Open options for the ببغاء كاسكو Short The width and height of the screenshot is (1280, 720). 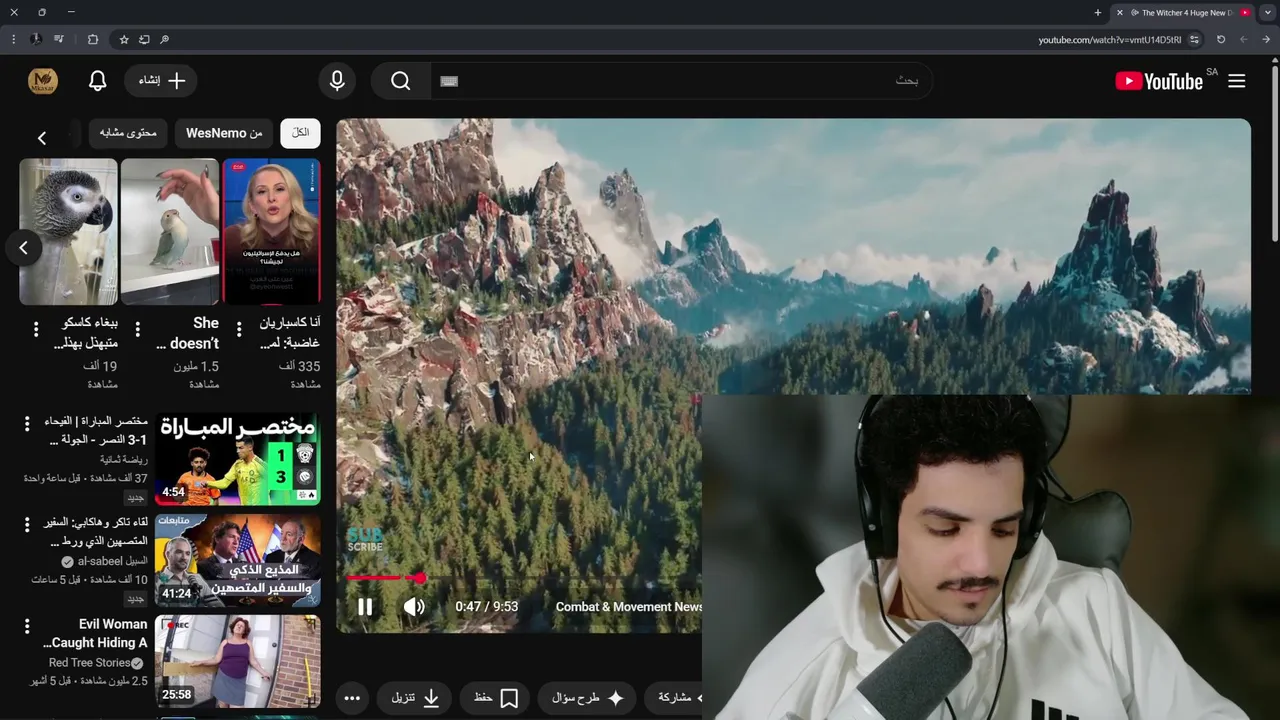36,329
